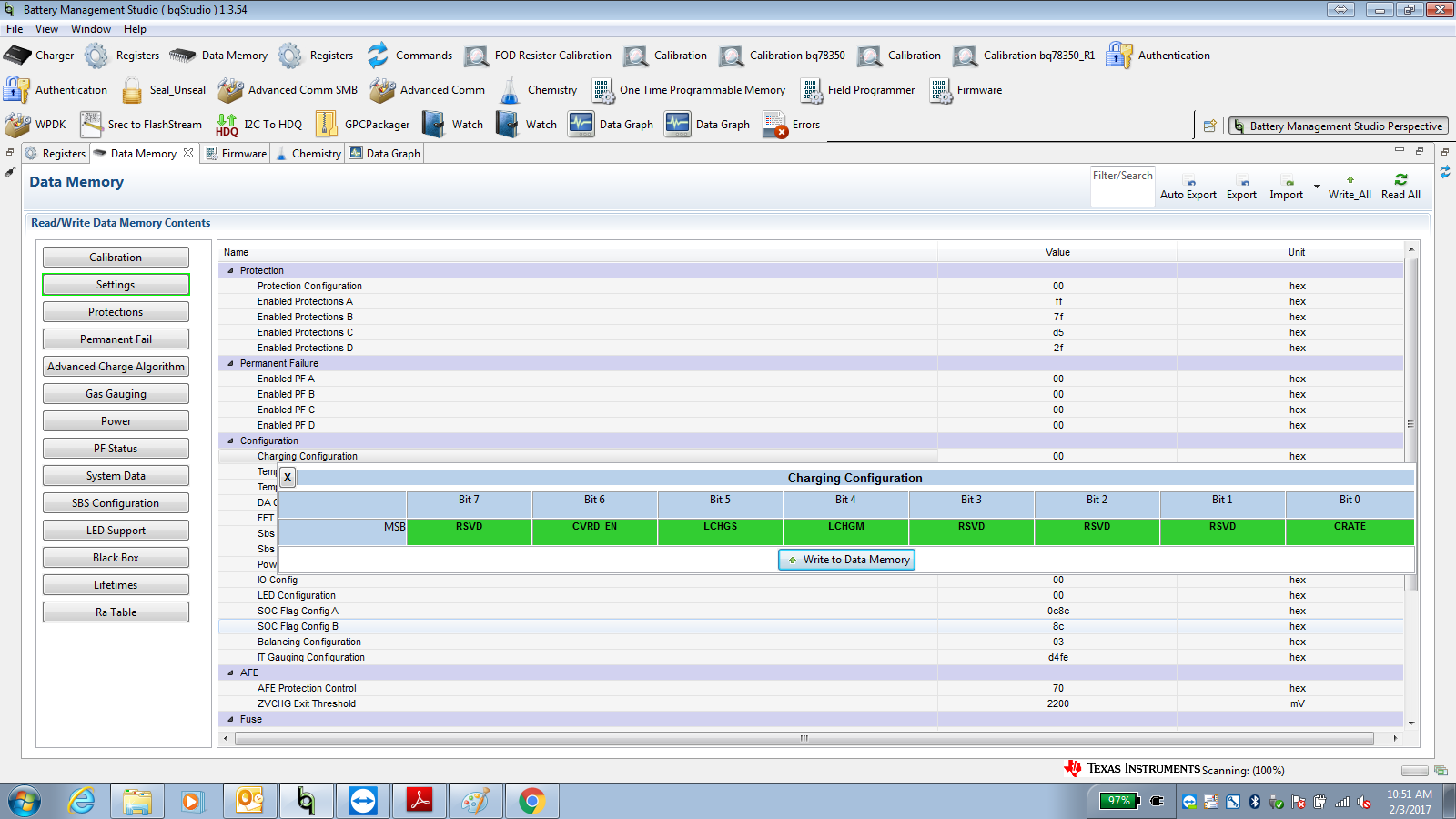Image resolution: width=1456 pixels, height=819 pixels.
Task: Select Battery Management Studio Perspective button
Action: [1339, 126]
